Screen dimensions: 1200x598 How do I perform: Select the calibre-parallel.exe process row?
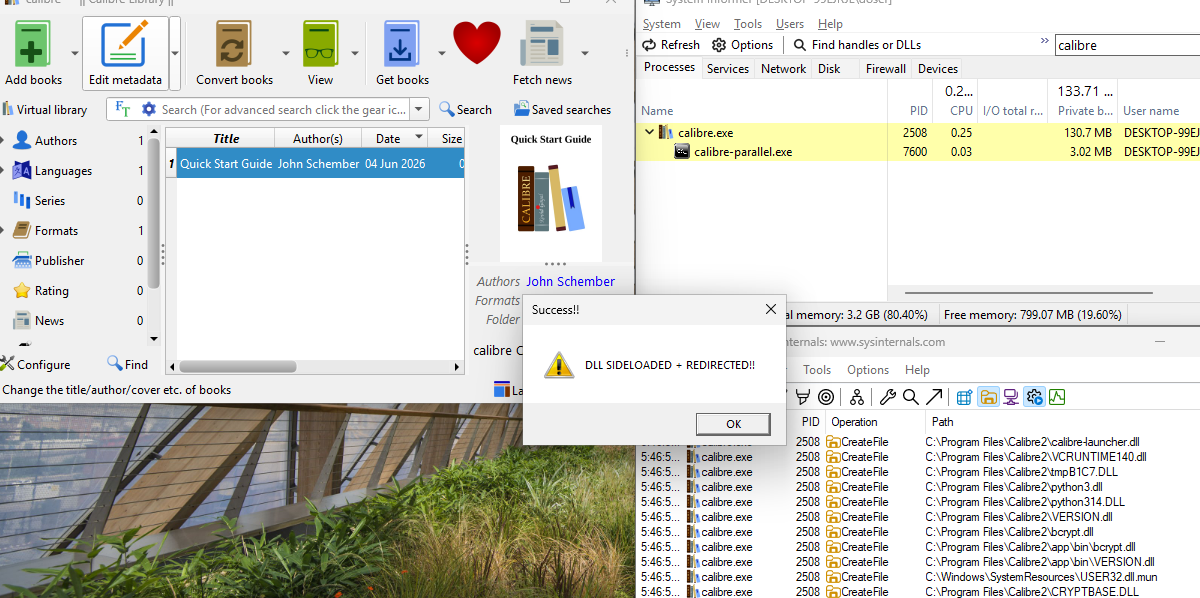[920, 152]
